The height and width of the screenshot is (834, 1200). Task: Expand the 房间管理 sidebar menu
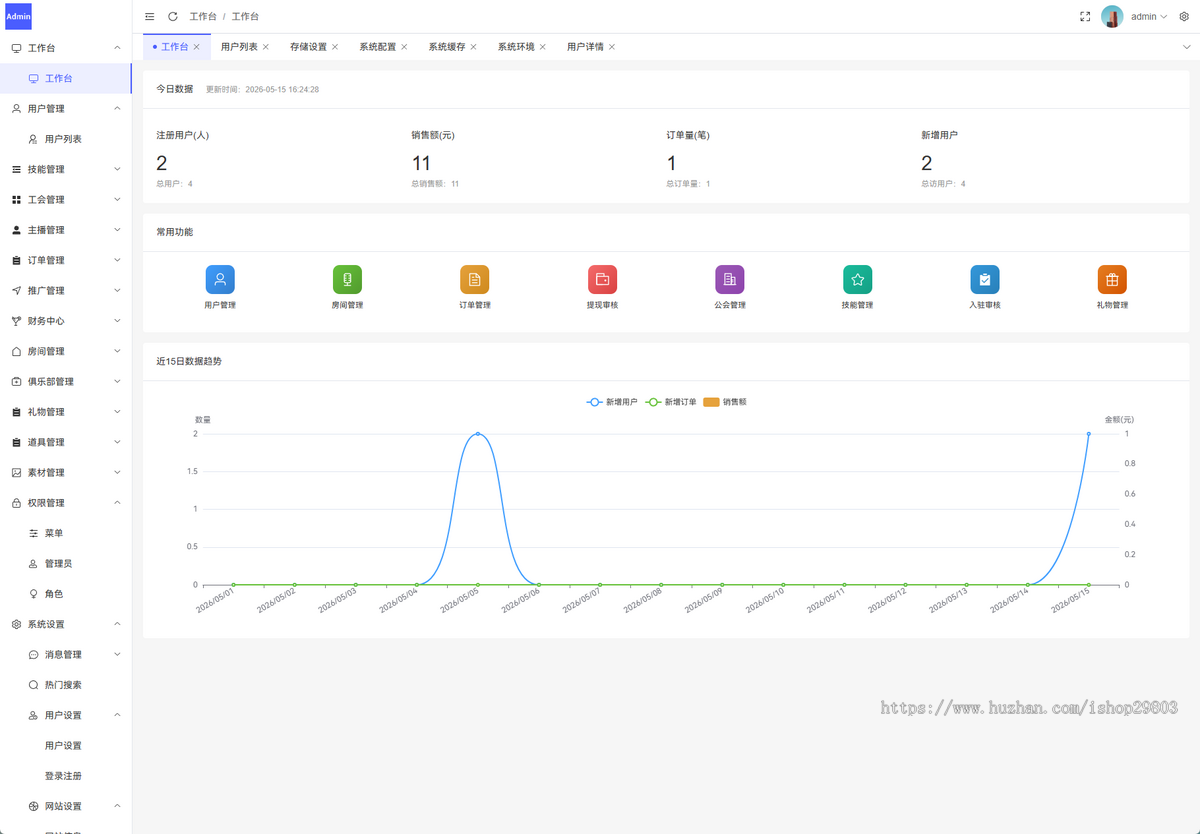click(66, 351)
